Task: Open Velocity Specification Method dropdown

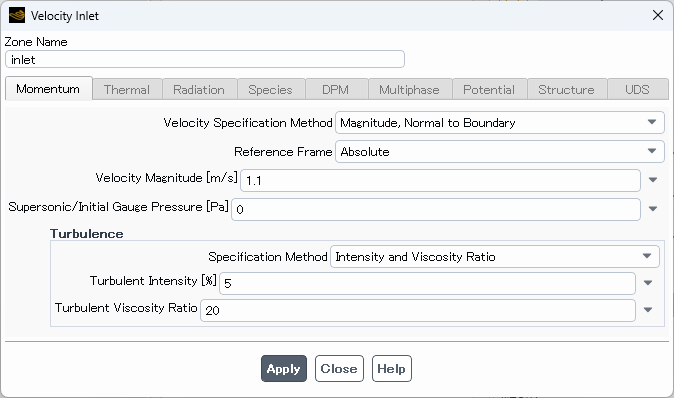Action: click(499, 123)
